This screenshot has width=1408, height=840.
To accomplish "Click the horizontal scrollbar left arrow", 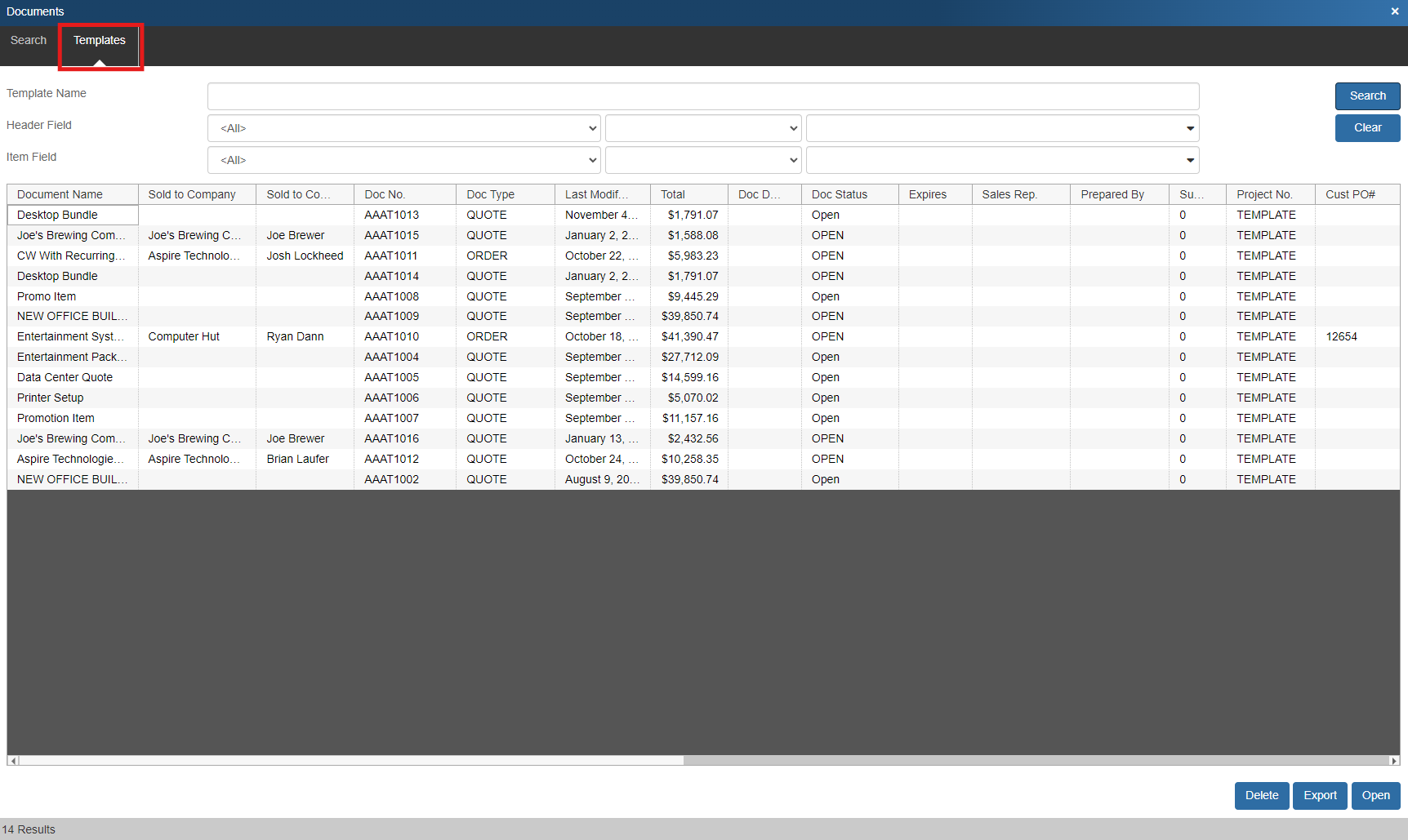I will tap(13, 761).
